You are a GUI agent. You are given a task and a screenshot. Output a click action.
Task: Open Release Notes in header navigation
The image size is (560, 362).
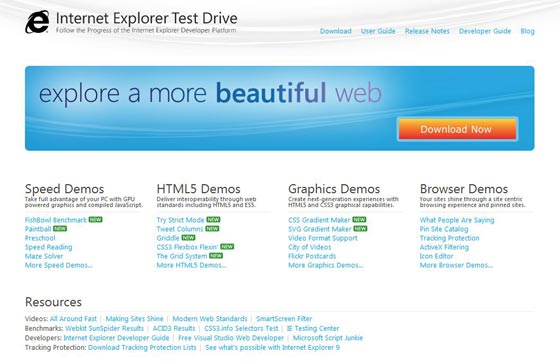427,31
